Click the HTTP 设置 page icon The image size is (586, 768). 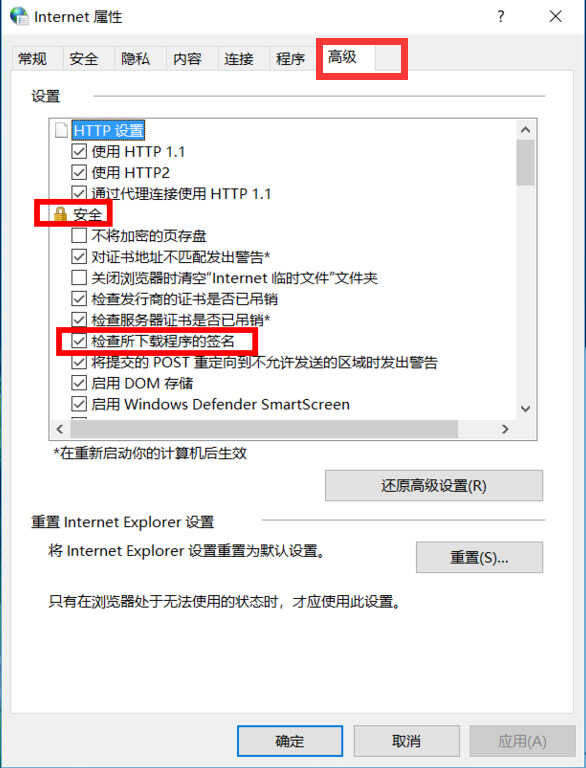61,130
